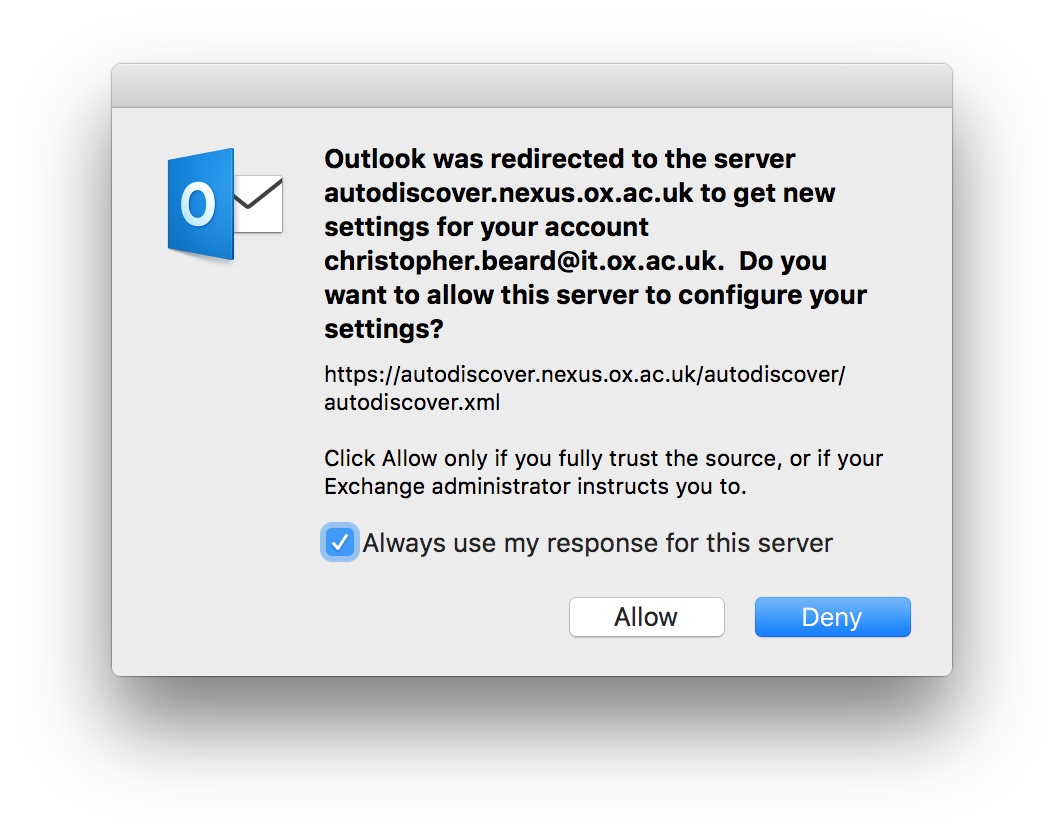Click the autodiscover.xml URL ending
Screen dimensions: 1064x836
click(412, 402)
